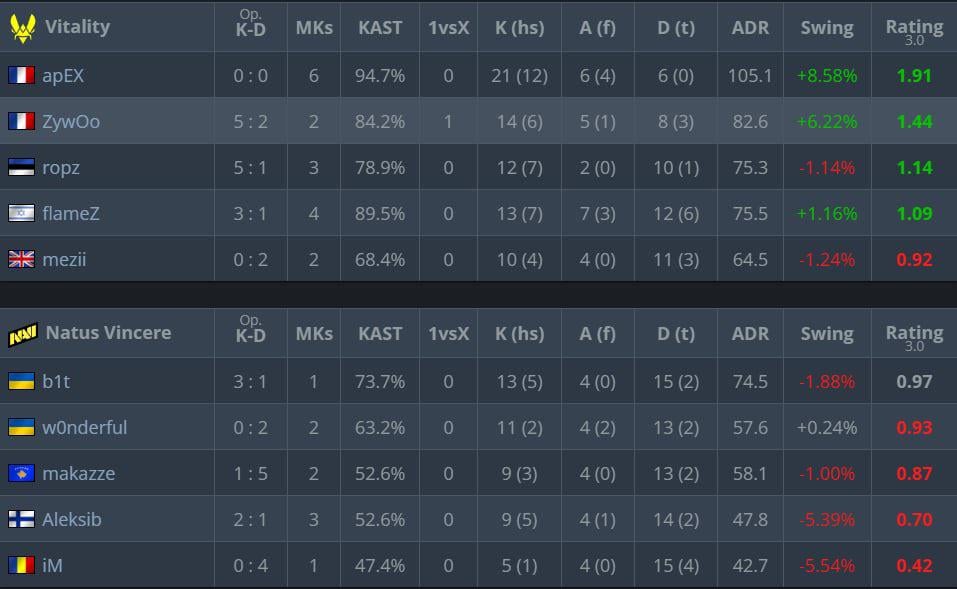Click the Estonian flag next to ropz
Viewport: 957px width, 589px height.
[x=21, y=168]
